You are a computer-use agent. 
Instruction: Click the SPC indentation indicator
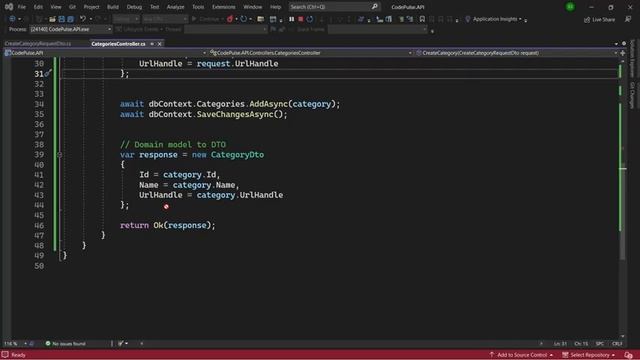[x=600, y=344]
